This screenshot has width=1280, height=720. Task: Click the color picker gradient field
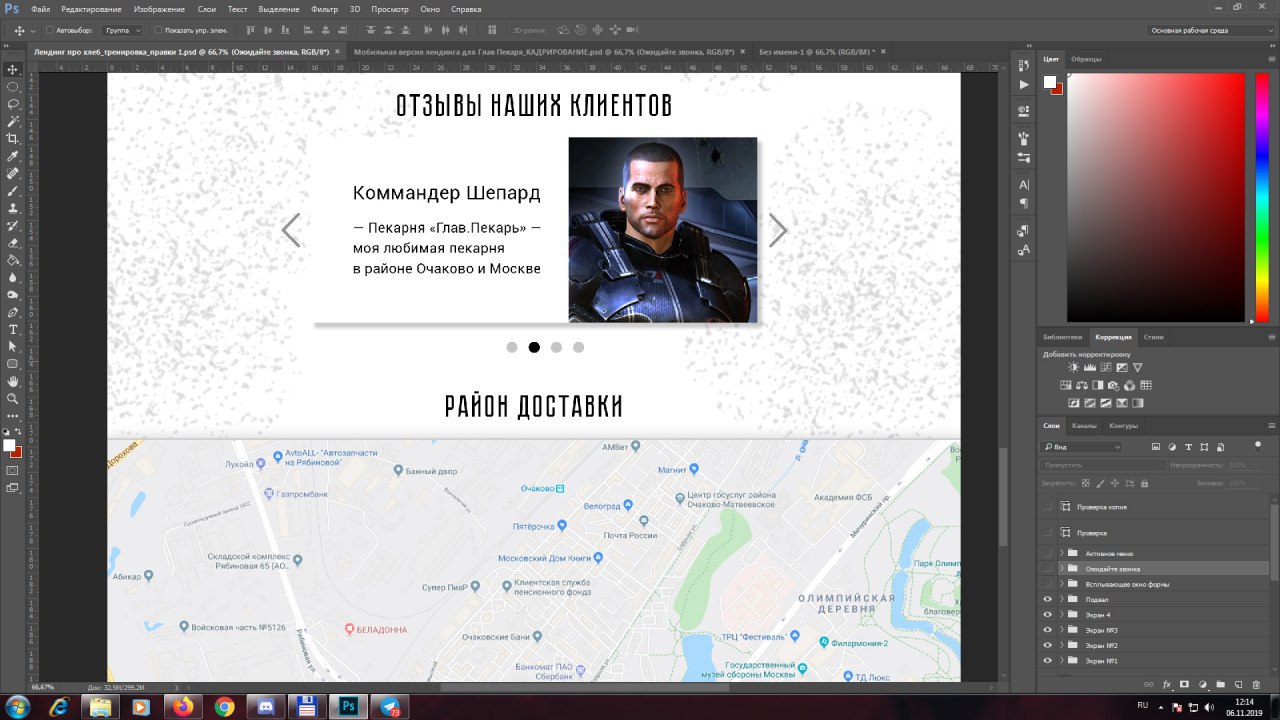point(1155,197)
